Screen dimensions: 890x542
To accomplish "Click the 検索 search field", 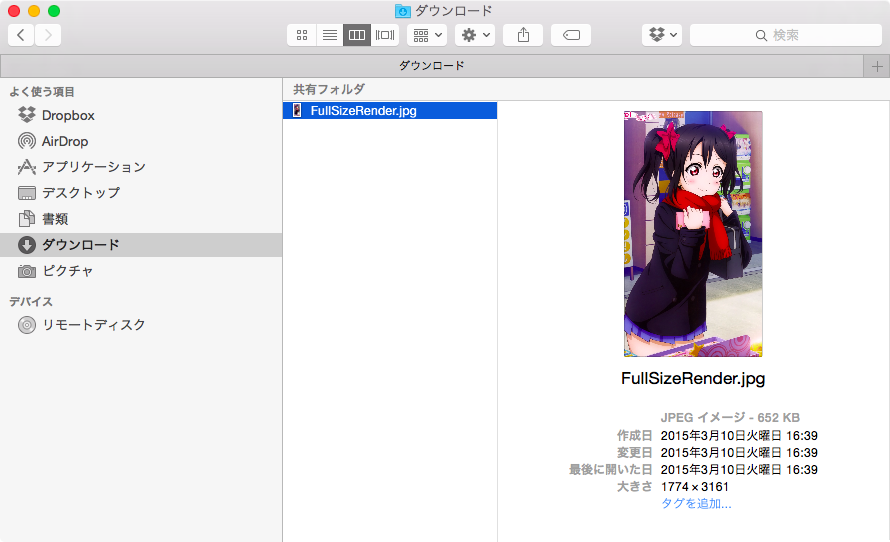I will click(786, 35).
